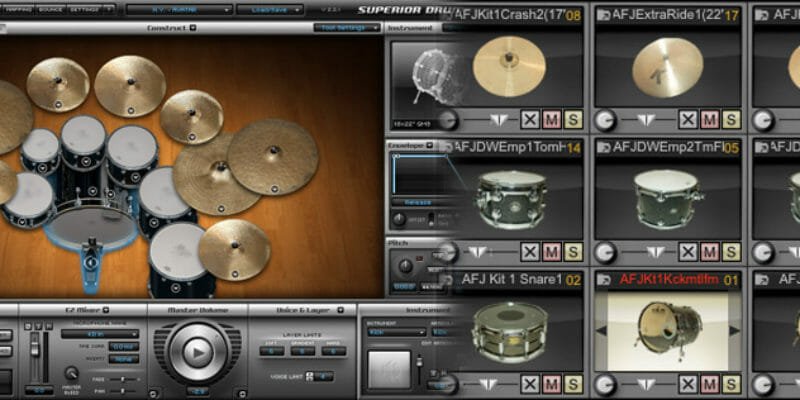This screenshot has height=400, width=800.
Task: Clear the AFJKit1Crash2 slot with X
Action: click(530, 120)
